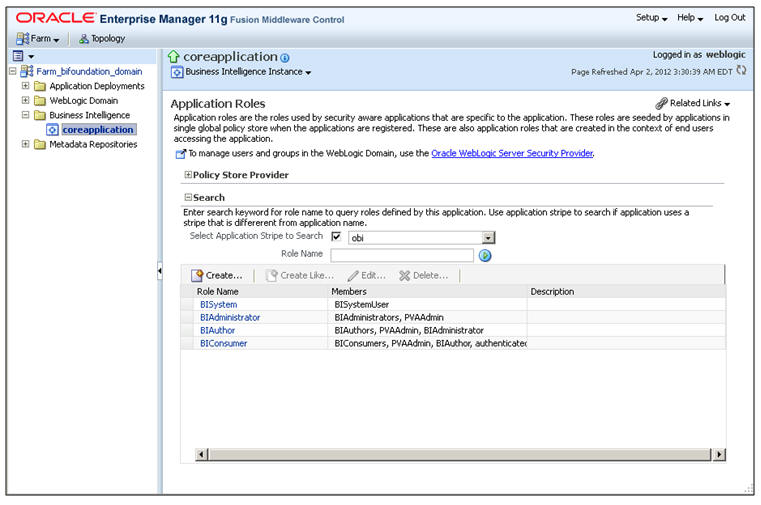Click the horizontal scrollbar left arrow
Screen dimensions: 761x505
(x=201, y=455)
